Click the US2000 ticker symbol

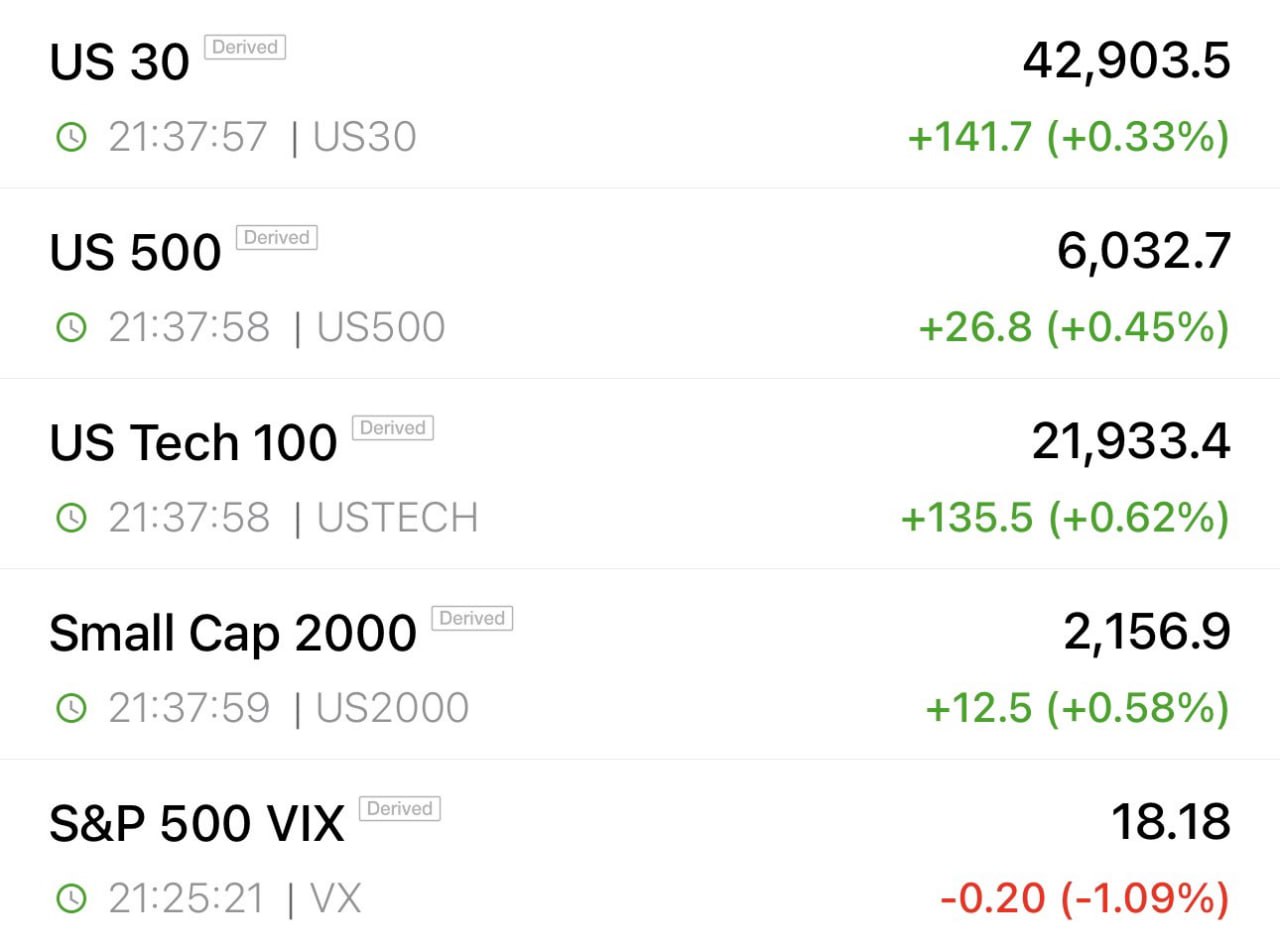click(392, 708)
